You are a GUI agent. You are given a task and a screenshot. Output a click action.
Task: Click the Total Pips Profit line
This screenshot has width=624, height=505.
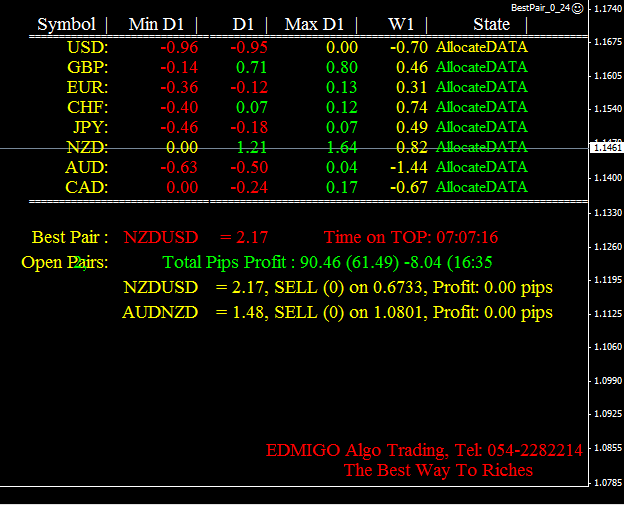click(x=327, y=262)
